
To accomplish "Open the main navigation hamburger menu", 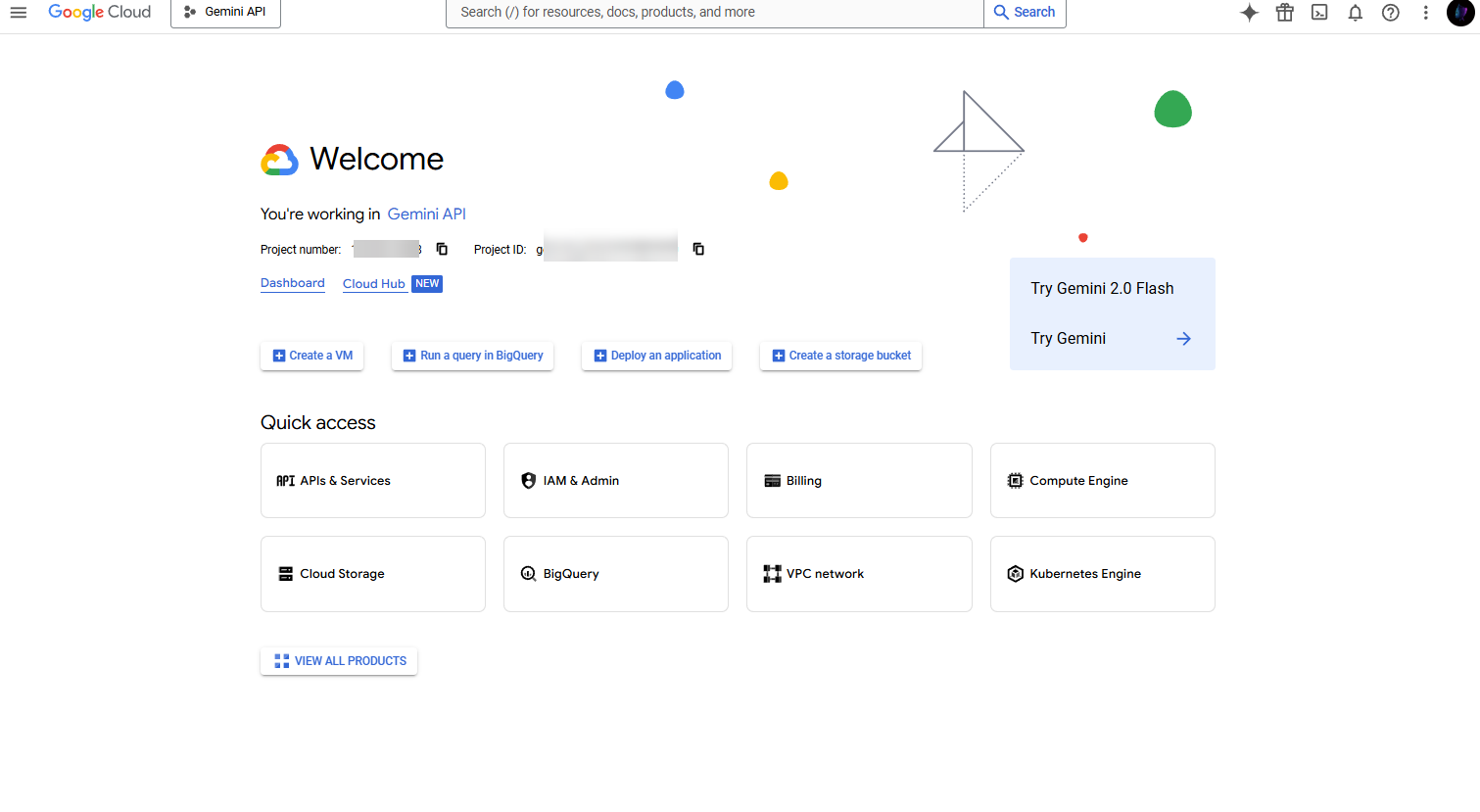I will pyautogui.click(x=18, y=12).
